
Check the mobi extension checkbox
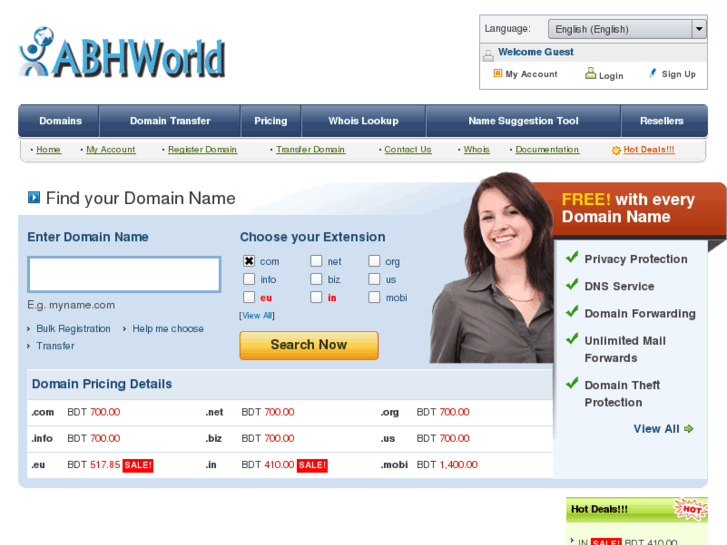374,297
